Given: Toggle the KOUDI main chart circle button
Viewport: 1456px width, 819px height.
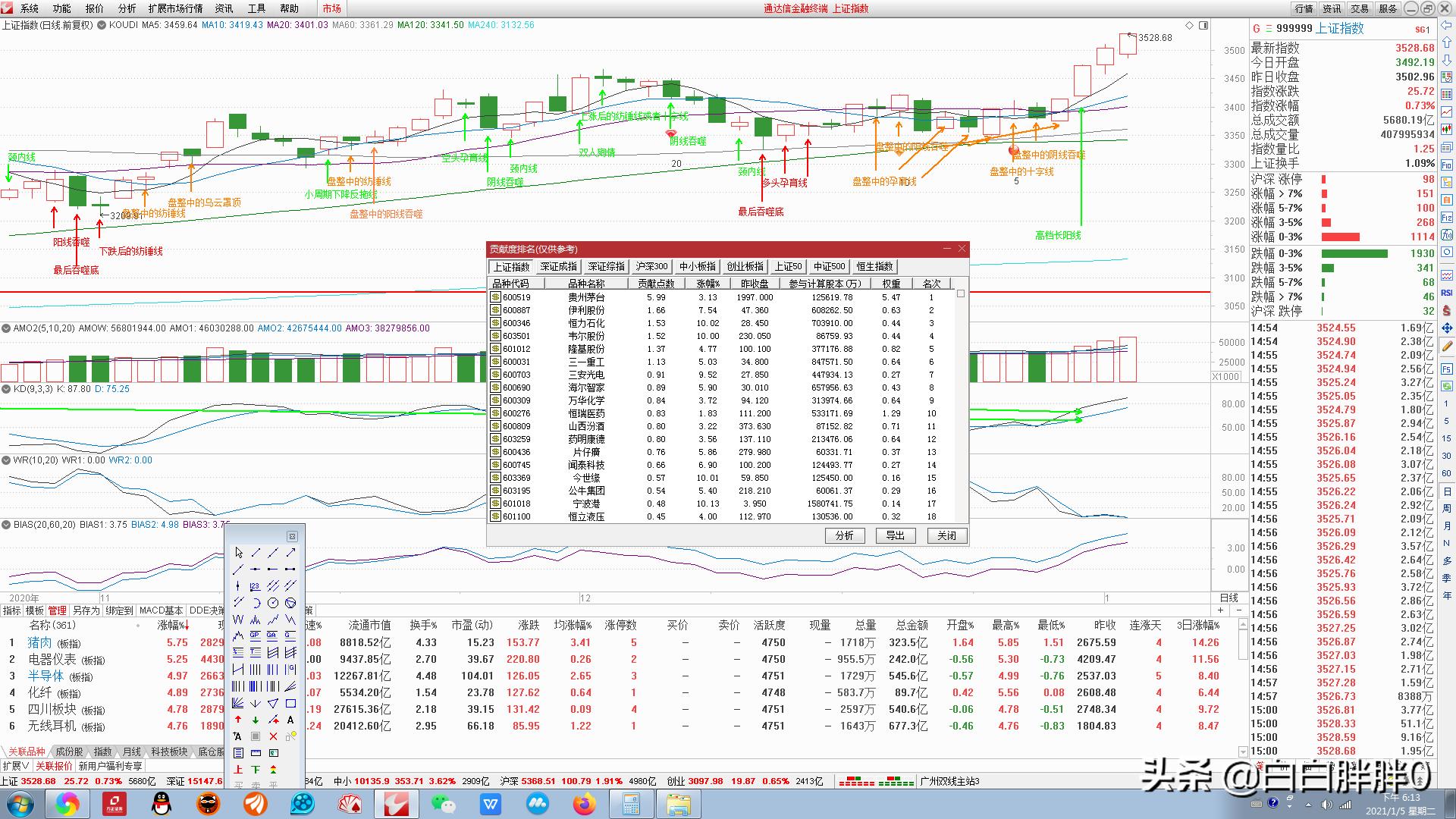Looking at the screenshot, I should pyautogui.click(x=102, y=25).
